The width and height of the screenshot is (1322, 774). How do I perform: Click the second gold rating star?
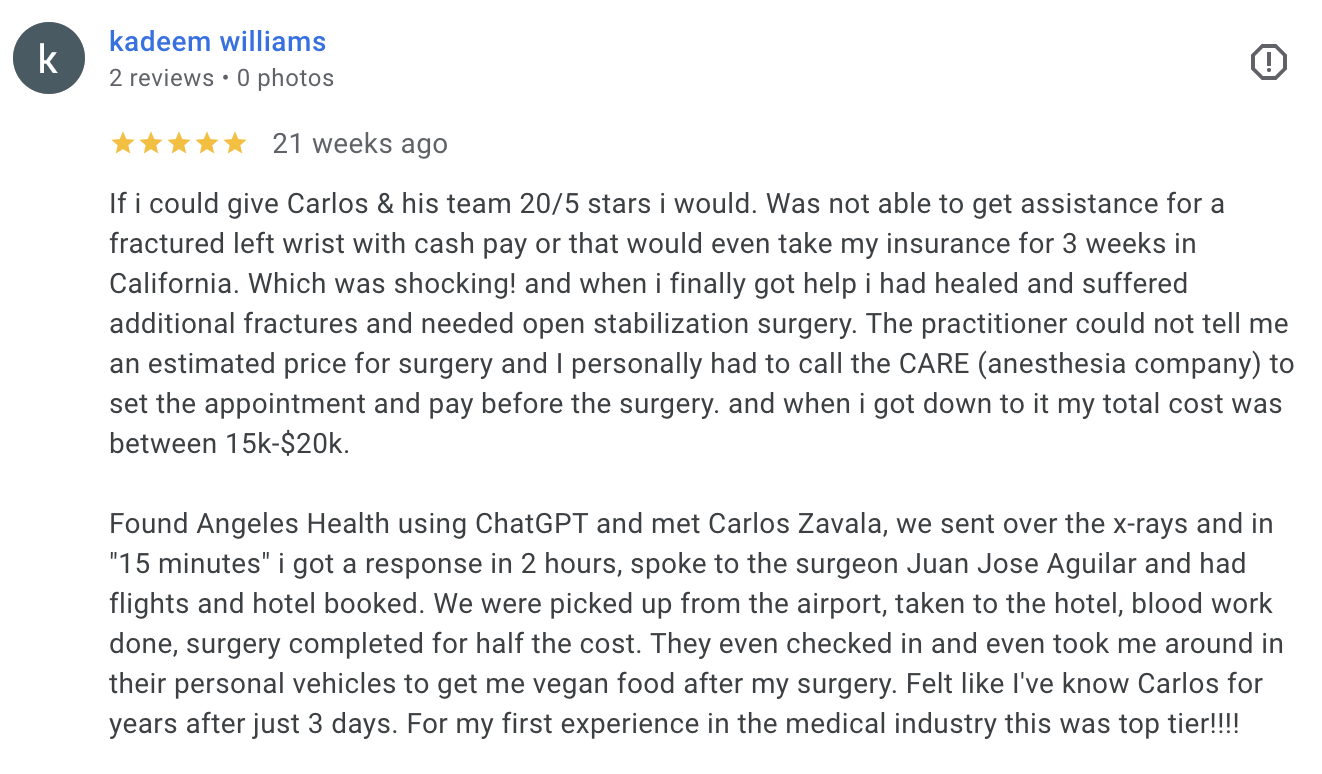151,144
